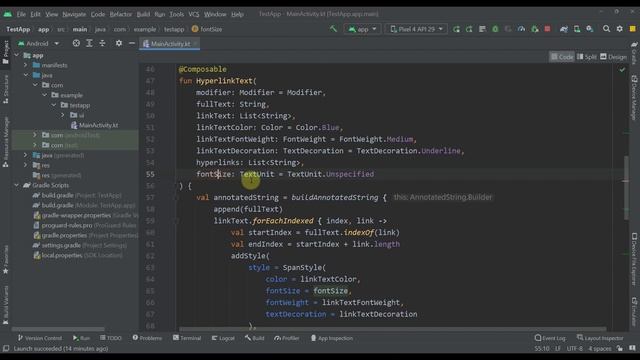Open the Problems tool window
Viewport: 640px width, 360px height.
[x=147, y=338]
